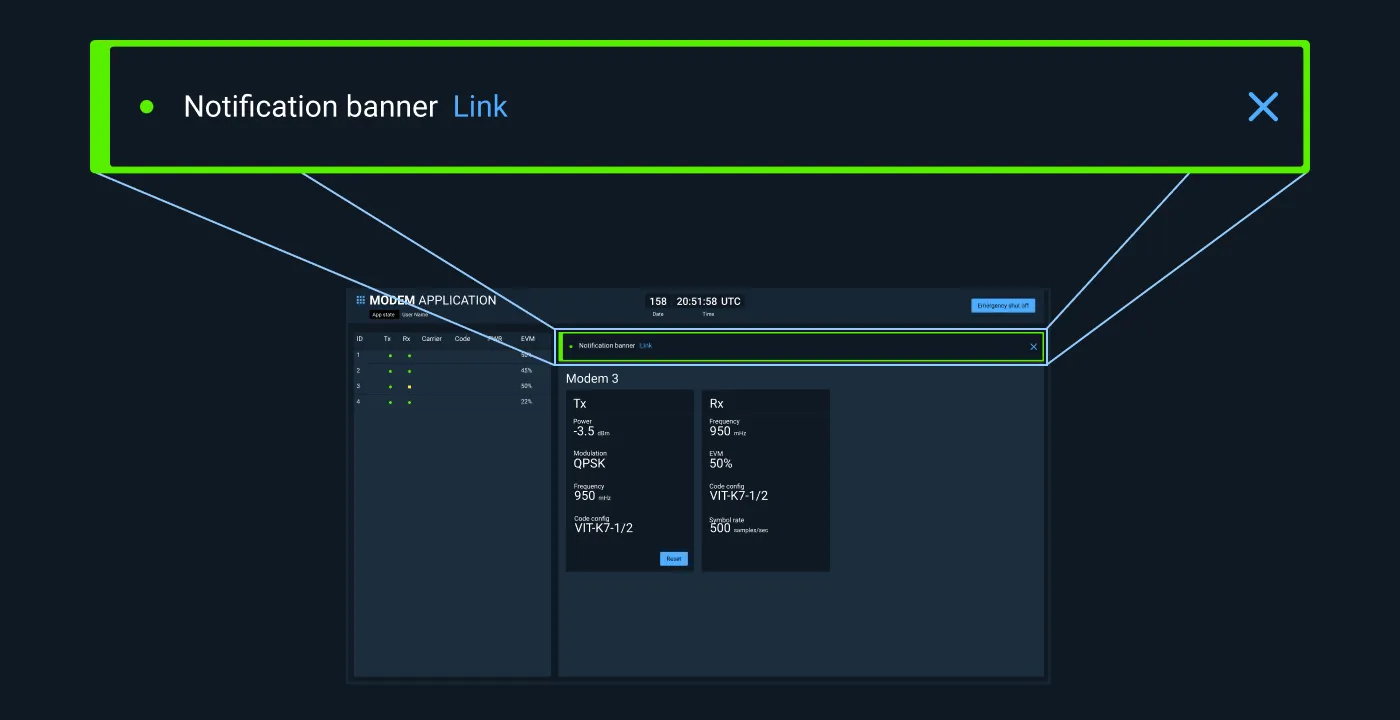Viewport: 1400px width, 720px height.
Task: Dismiss the small banner inside the modem app
Action: (x=1033, y=347)
